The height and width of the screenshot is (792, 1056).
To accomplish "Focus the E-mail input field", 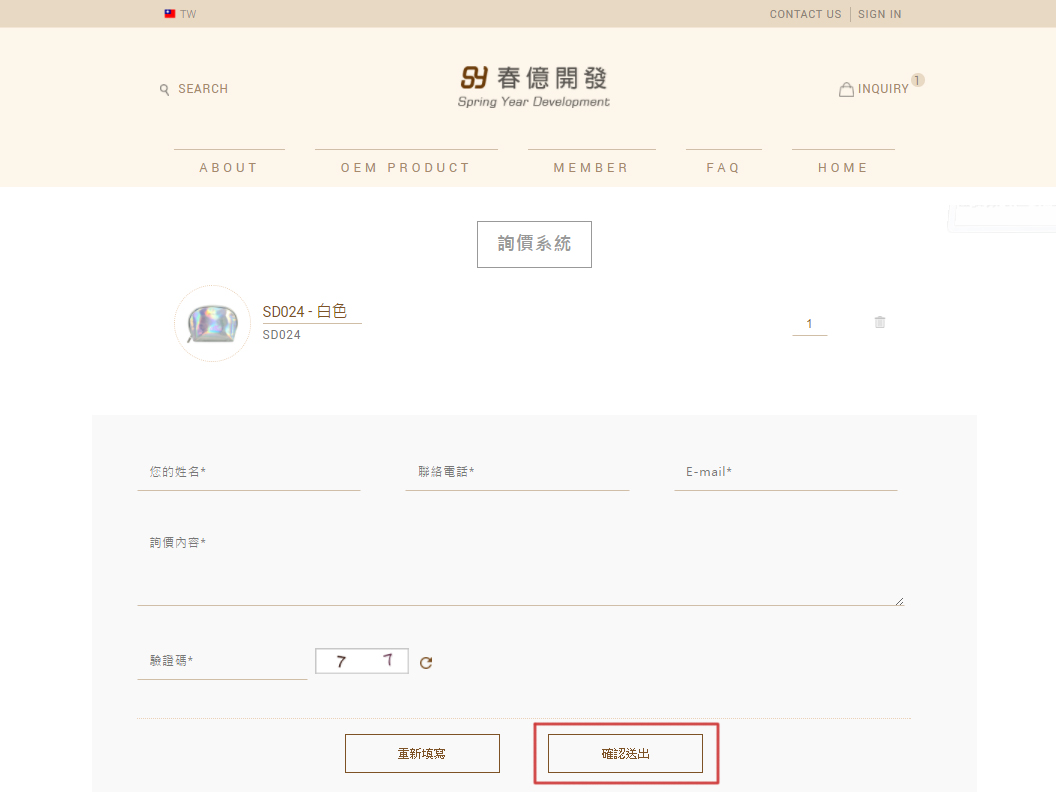I will click(x=785, y=472).
